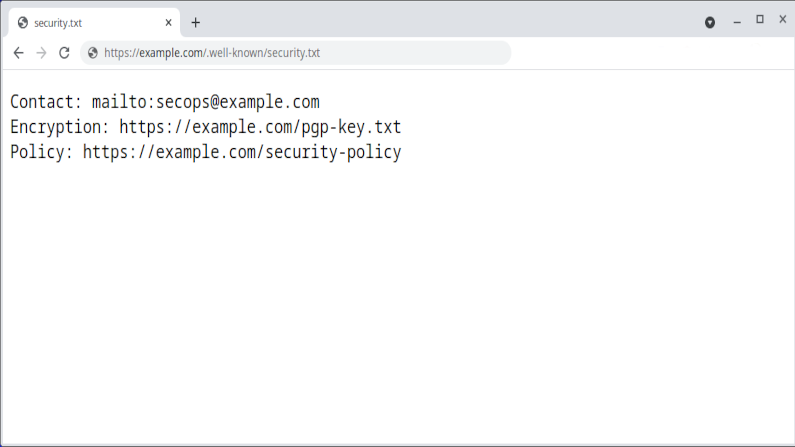Maximize the browser window
This screenshot has height=447, width=795.
pyautogui.click(x=760, y=20)
